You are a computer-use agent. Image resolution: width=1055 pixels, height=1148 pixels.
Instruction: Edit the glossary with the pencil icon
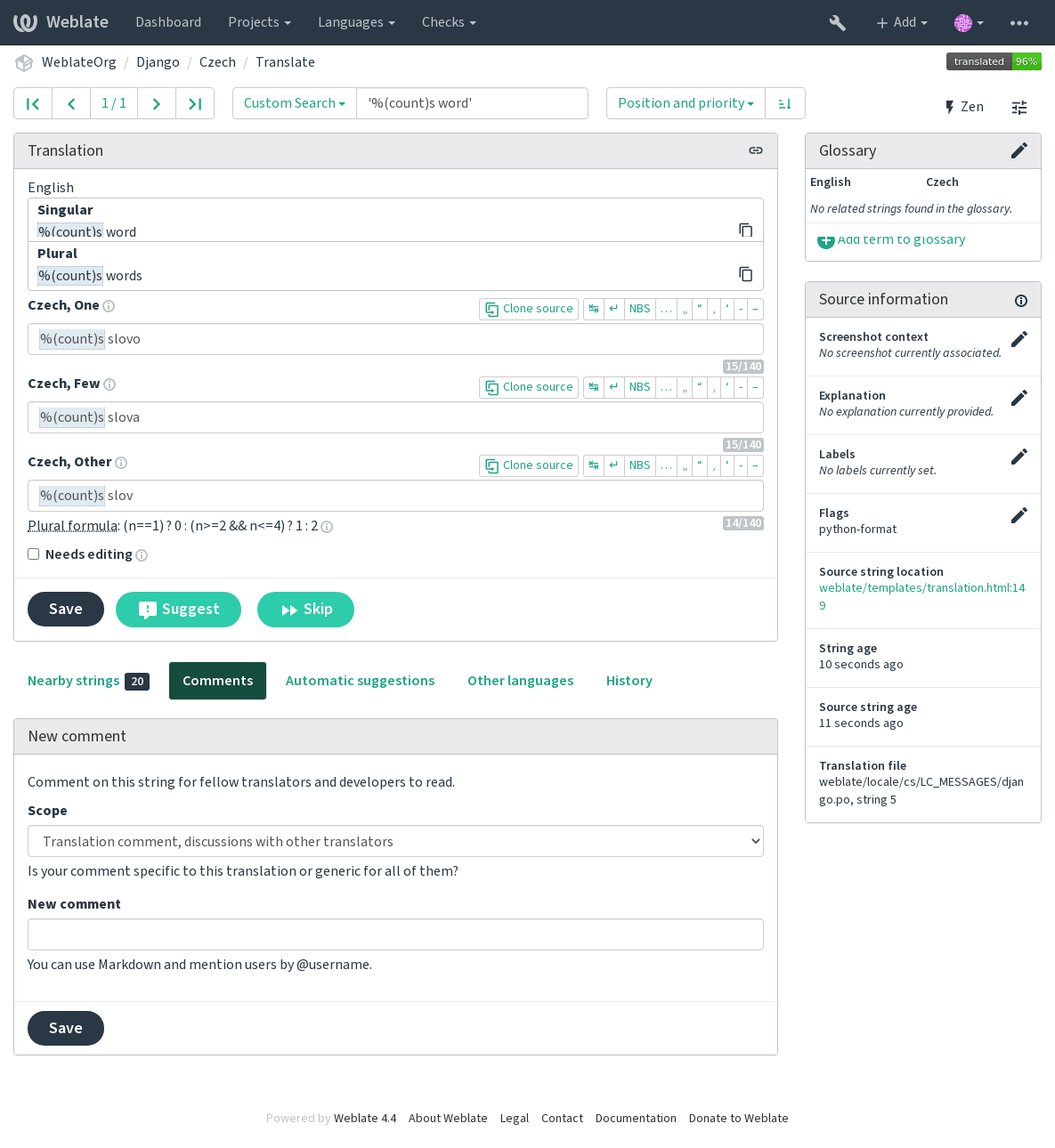[1019, 150]
